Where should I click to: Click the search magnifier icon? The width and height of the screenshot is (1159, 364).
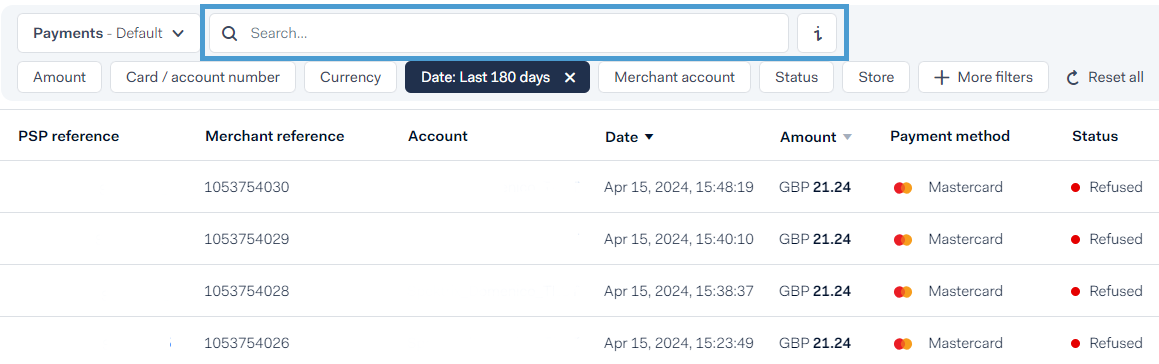[x=230, y=33]
